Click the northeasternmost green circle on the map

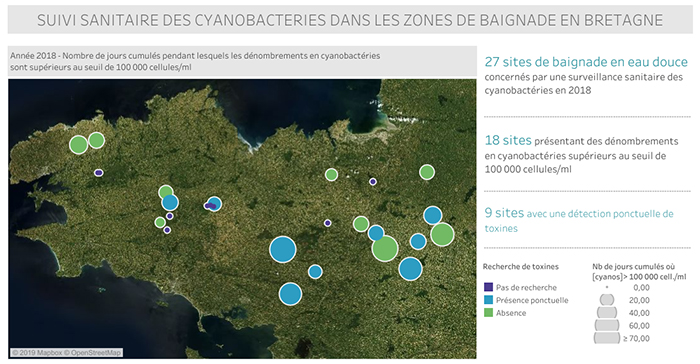[x=427, y=172]
